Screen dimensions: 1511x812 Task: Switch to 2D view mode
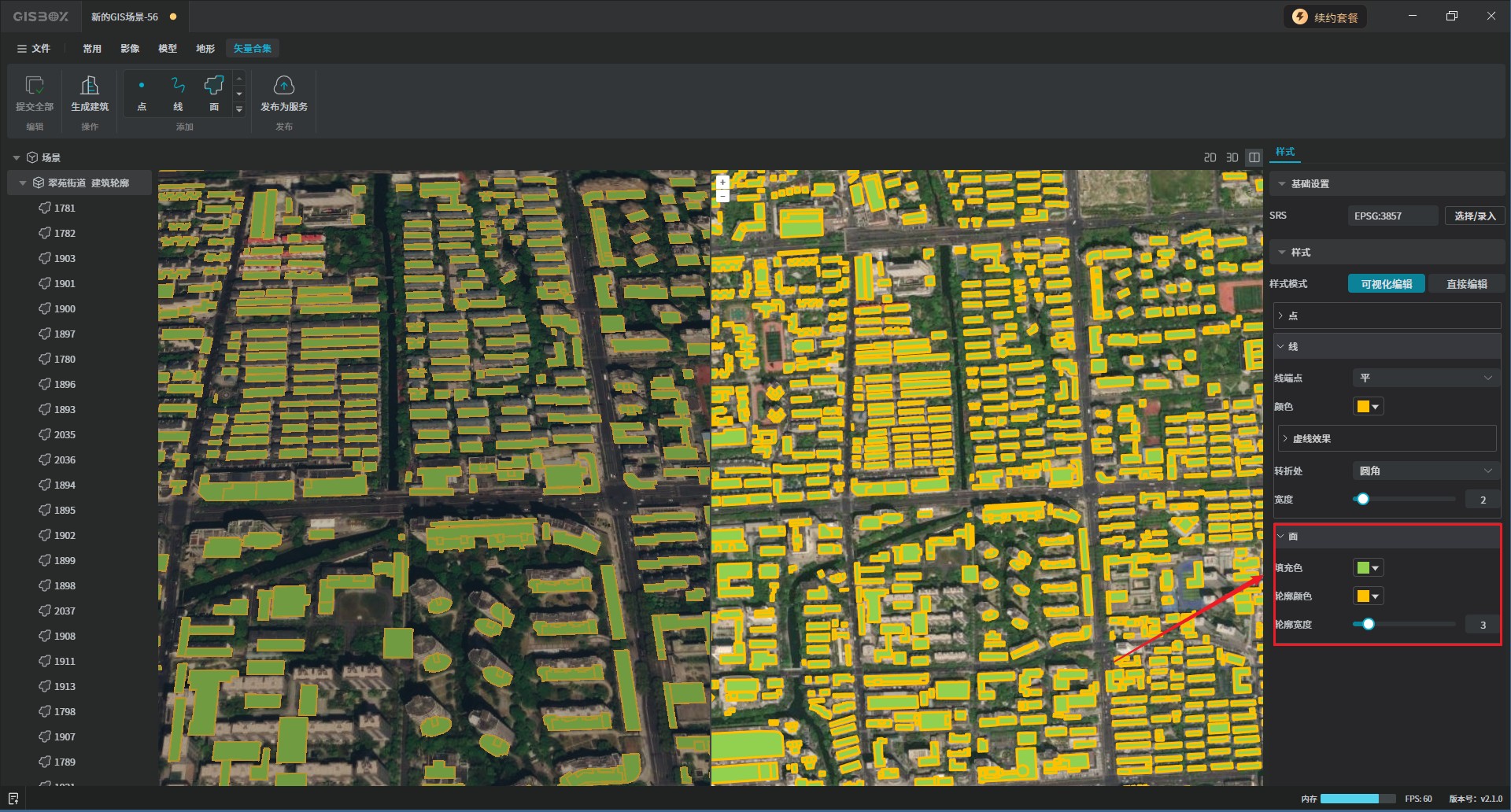(x=1210, y=158)
